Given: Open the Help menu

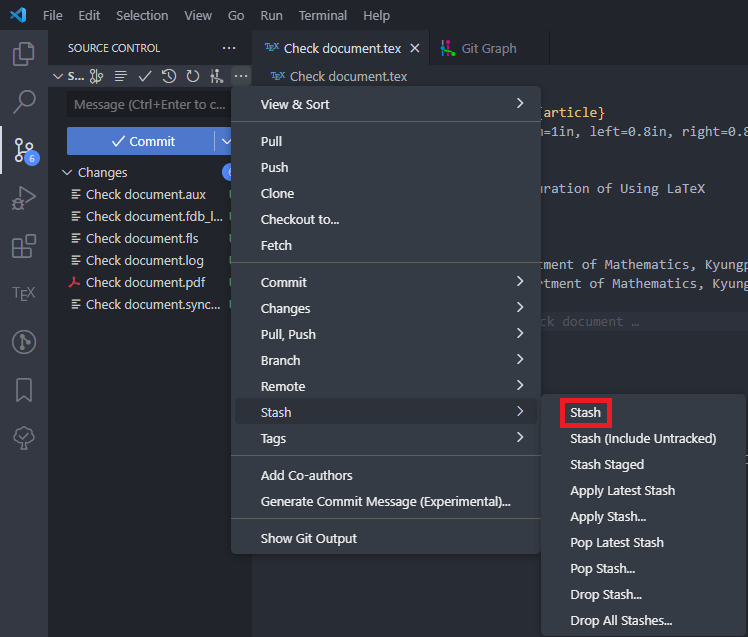Looking at the screenshot, I should click(x=376, y=16).
